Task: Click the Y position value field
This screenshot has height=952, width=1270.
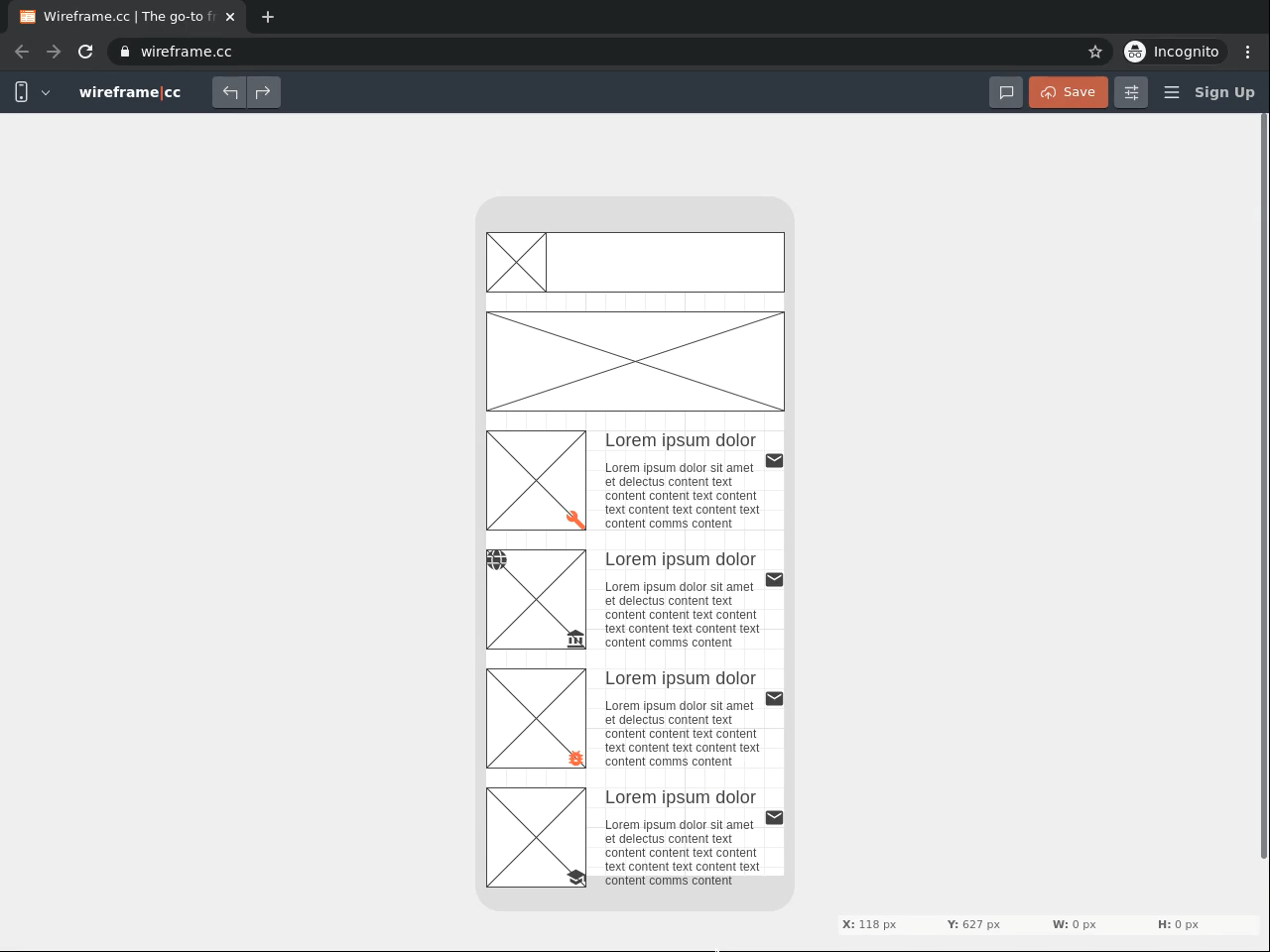Action: click(x=981, y=924)
